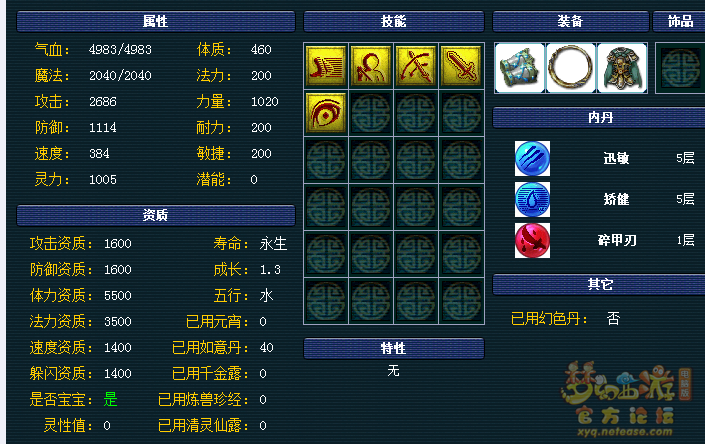705x444 pixels.
Task: Open the 属性 attributes header
Action: (156, 21)
